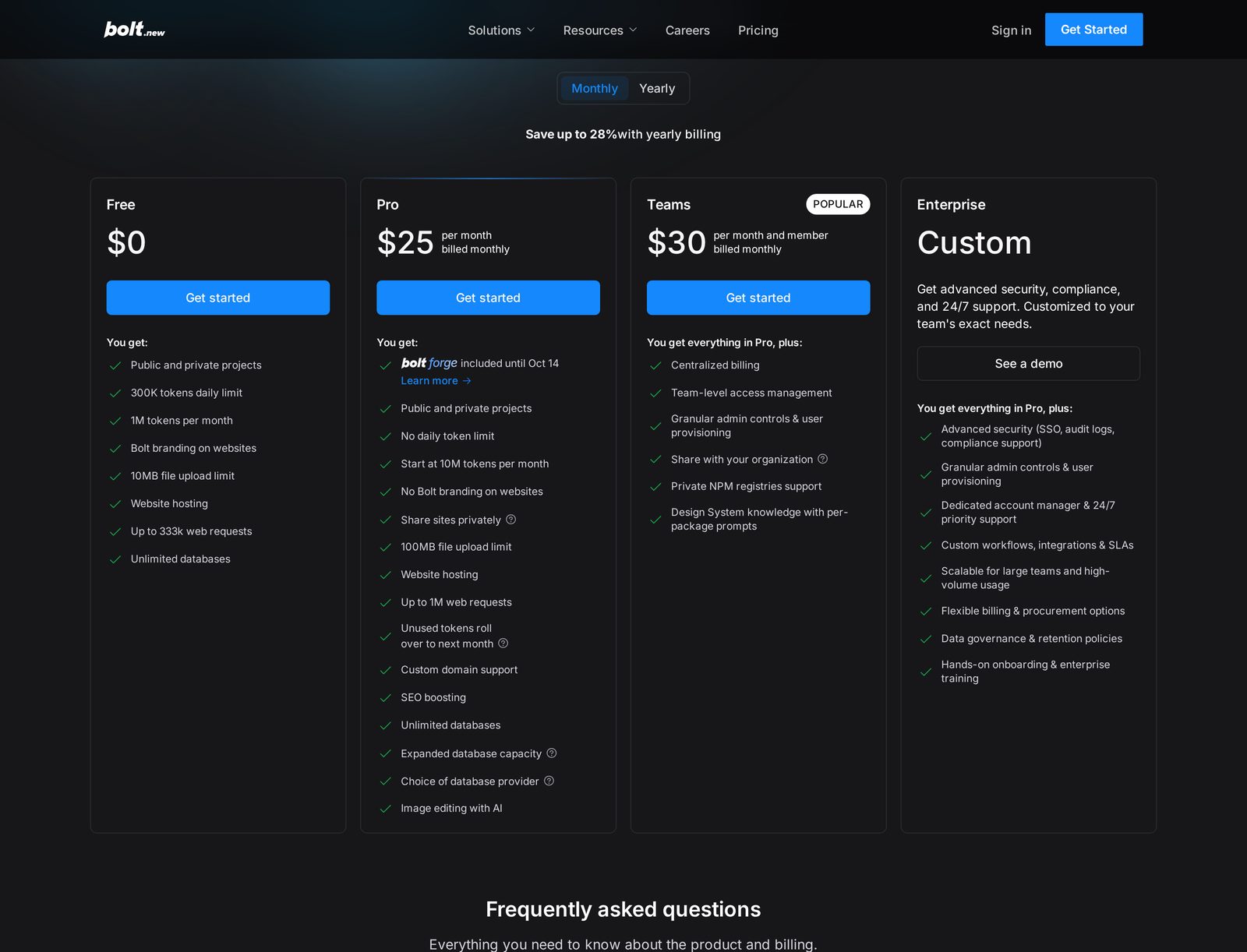
Task: Click the POPULAR badge on Teams plan
Action: pos(838,204)
